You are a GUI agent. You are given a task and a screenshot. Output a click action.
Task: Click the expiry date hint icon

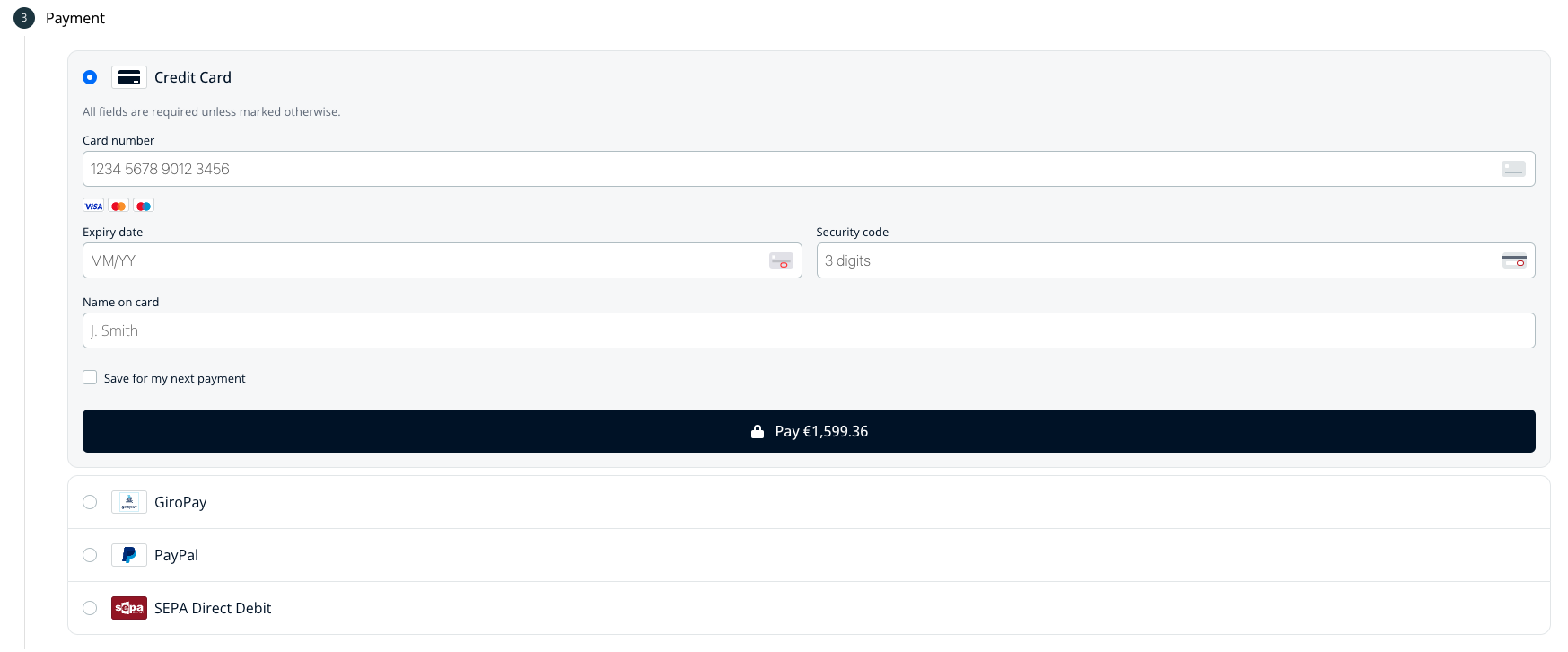[781, 260]
